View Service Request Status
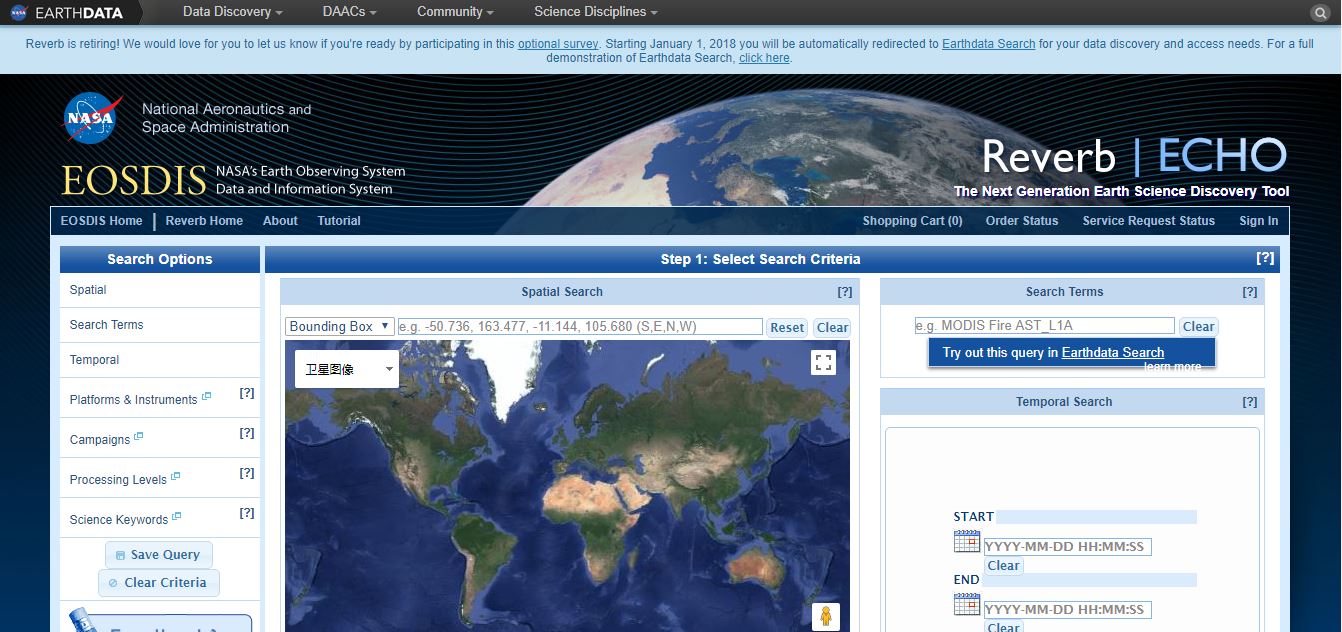The image size is (1342, 632). 1149,221
